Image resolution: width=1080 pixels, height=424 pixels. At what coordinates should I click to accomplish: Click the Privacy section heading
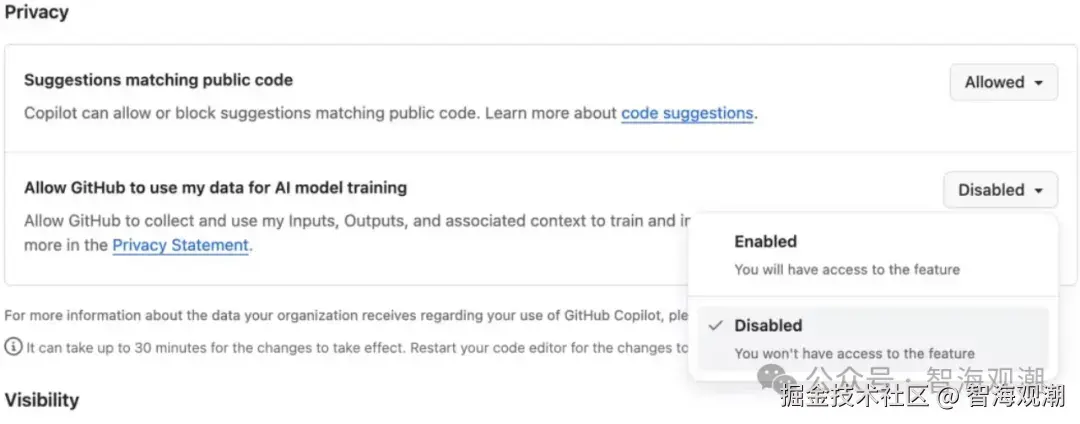point(37,12)
